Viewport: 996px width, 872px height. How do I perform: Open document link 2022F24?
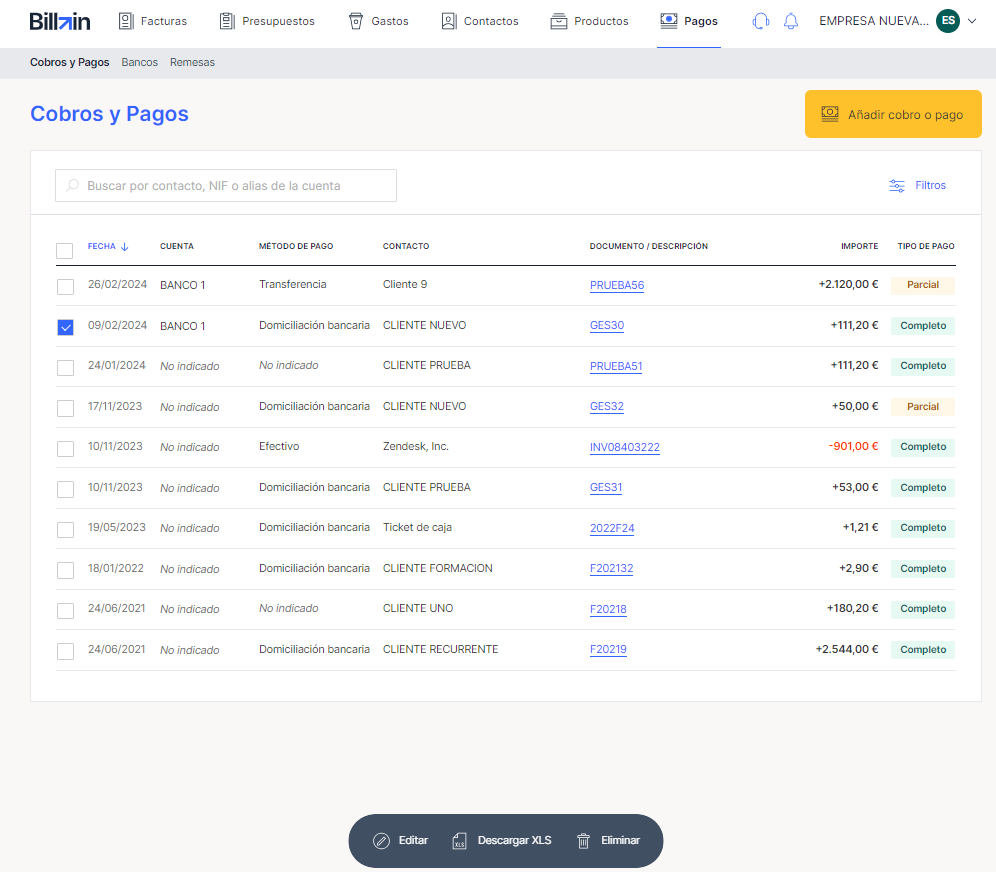(x=612, y=528)
